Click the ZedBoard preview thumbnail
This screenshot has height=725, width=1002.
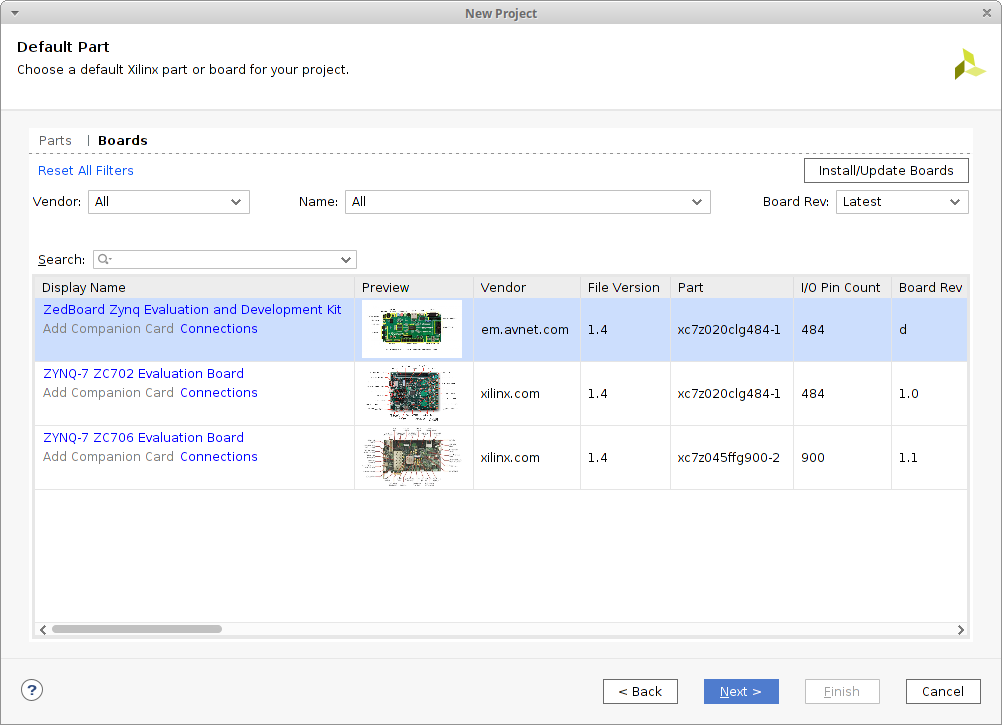[x=413, y=329]
